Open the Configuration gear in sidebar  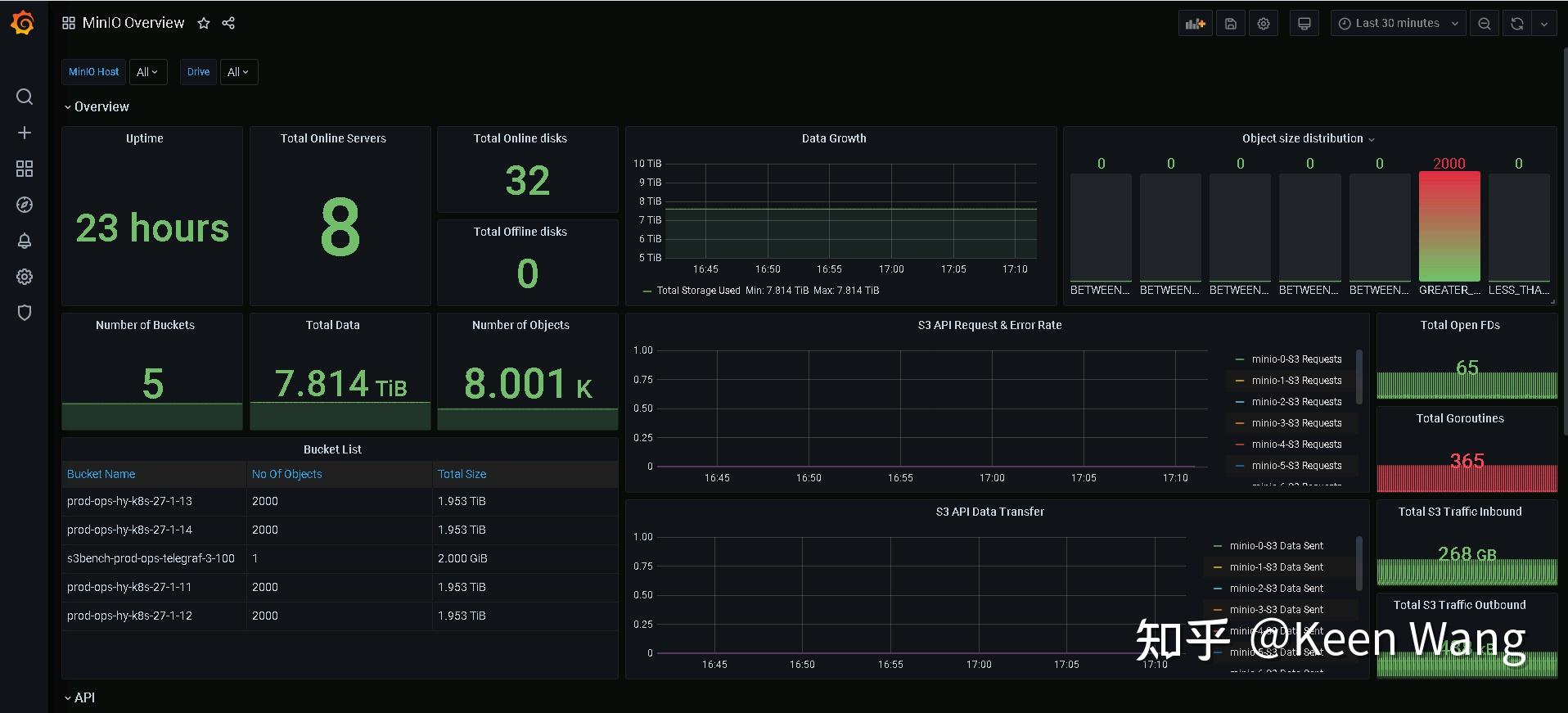click(25, 277)
